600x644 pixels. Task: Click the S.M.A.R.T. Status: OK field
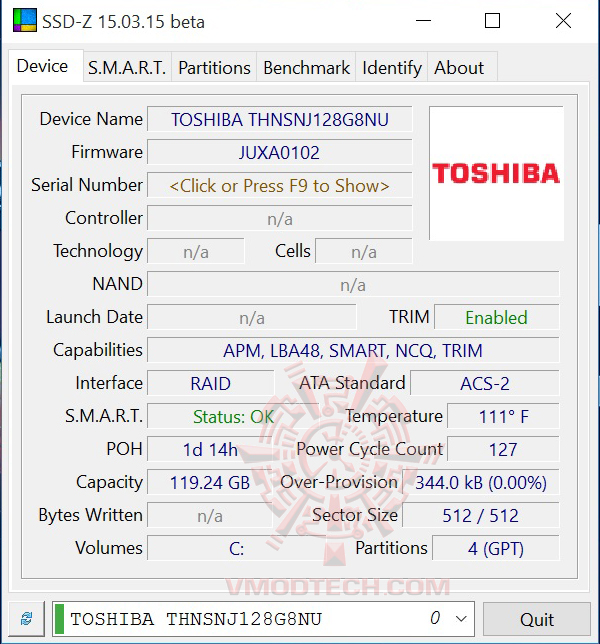[233, 417]
